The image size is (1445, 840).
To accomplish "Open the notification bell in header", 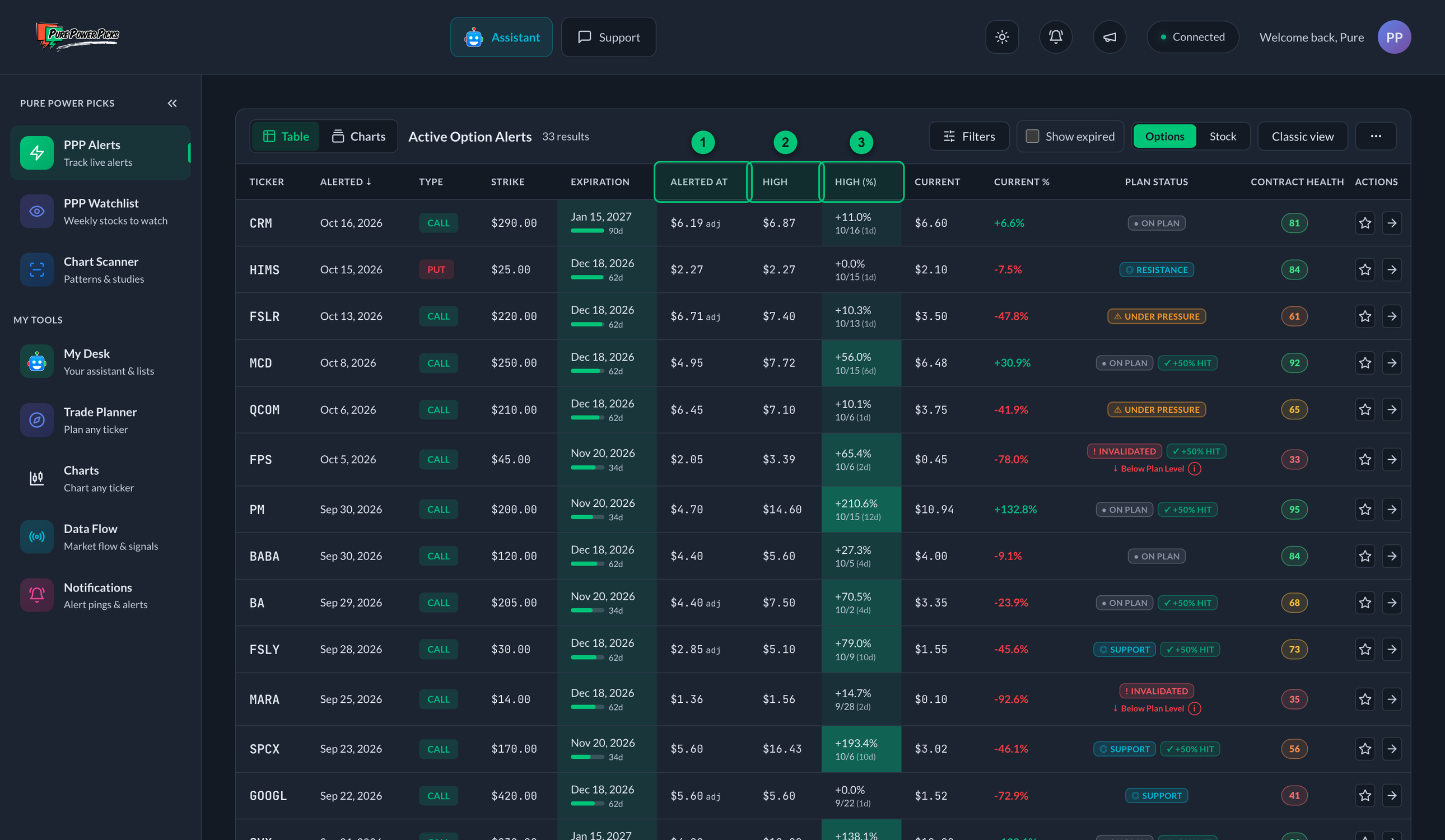I will 1056,38.
